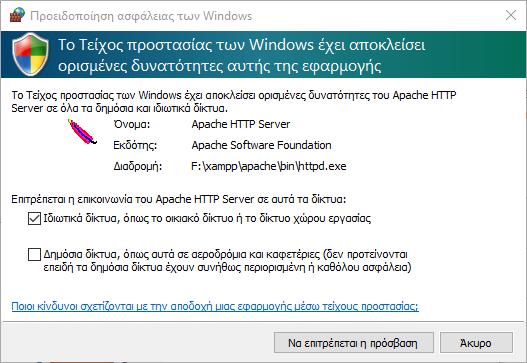This screenshot has height=363, width=527.
Task: Click the green banner heading text
Action: coord(242,55)
